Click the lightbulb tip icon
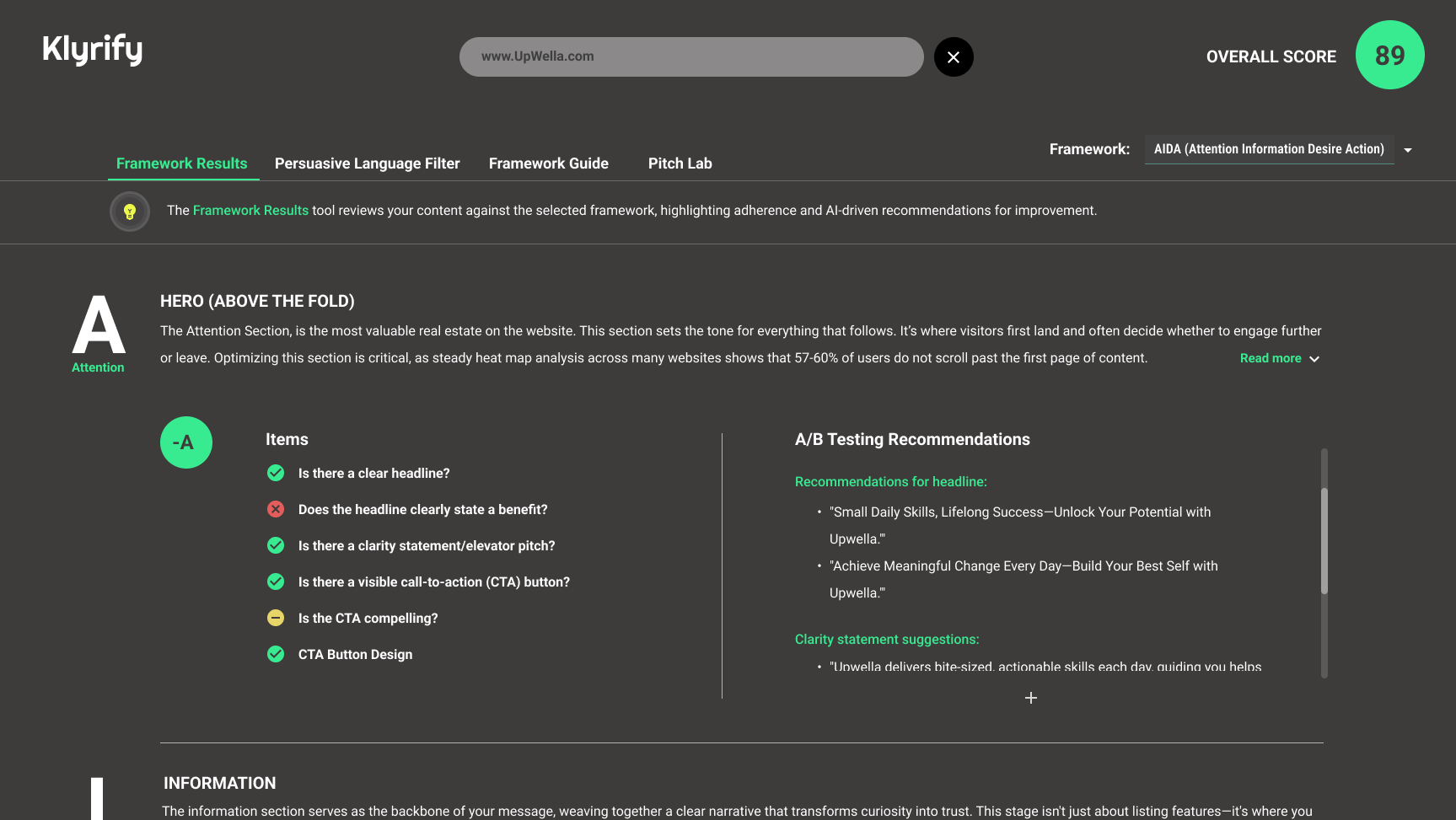Screen dimensions: 1456x820 coord(130,212)
